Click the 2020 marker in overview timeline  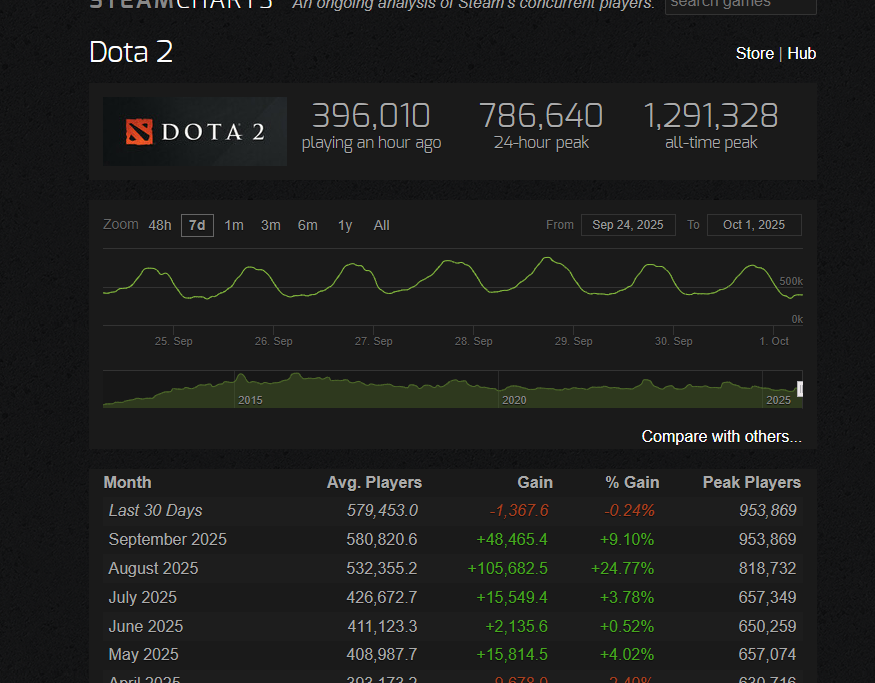514,400
